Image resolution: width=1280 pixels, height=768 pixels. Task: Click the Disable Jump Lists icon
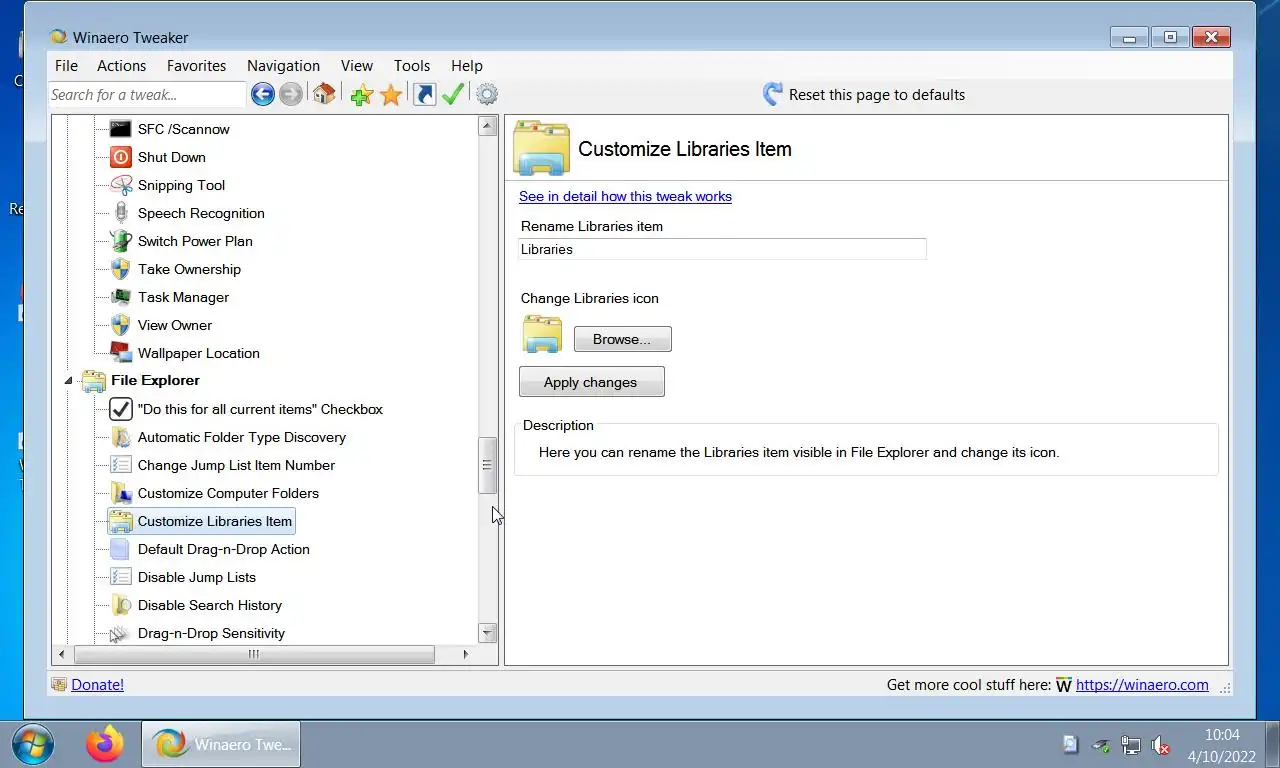[120, 577]
